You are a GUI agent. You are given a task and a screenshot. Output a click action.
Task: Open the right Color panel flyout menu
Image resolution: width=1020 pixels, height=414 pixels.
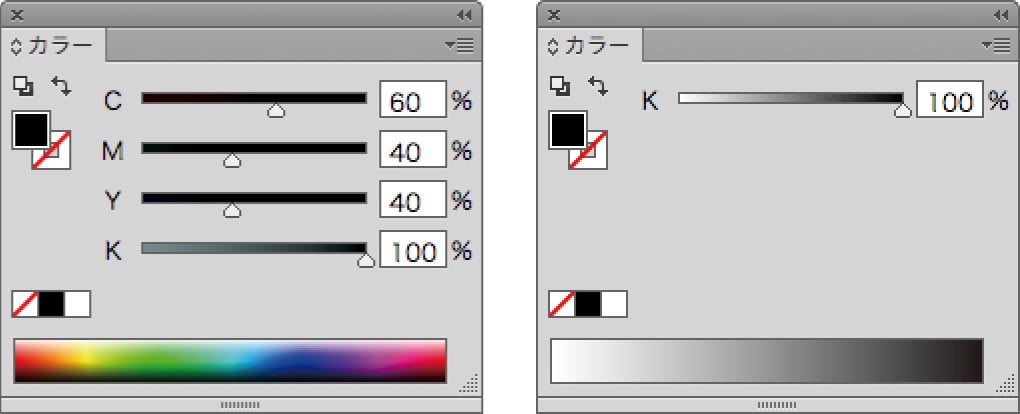tap(999, 45)
